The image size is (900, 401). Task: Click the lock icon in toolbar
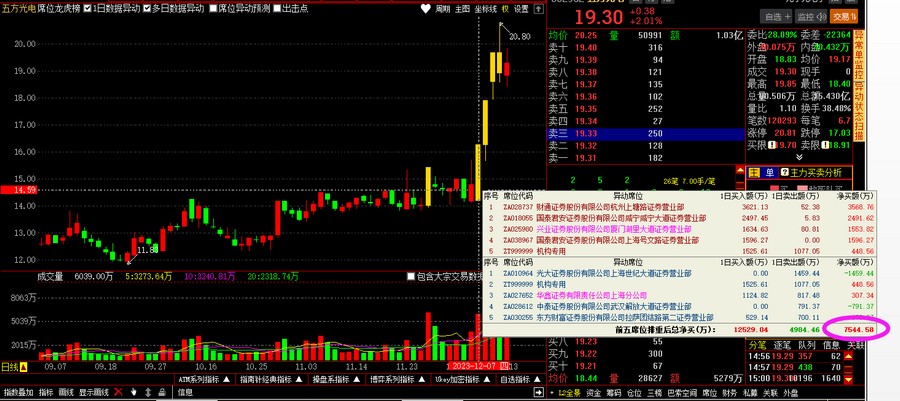[162, 392]
